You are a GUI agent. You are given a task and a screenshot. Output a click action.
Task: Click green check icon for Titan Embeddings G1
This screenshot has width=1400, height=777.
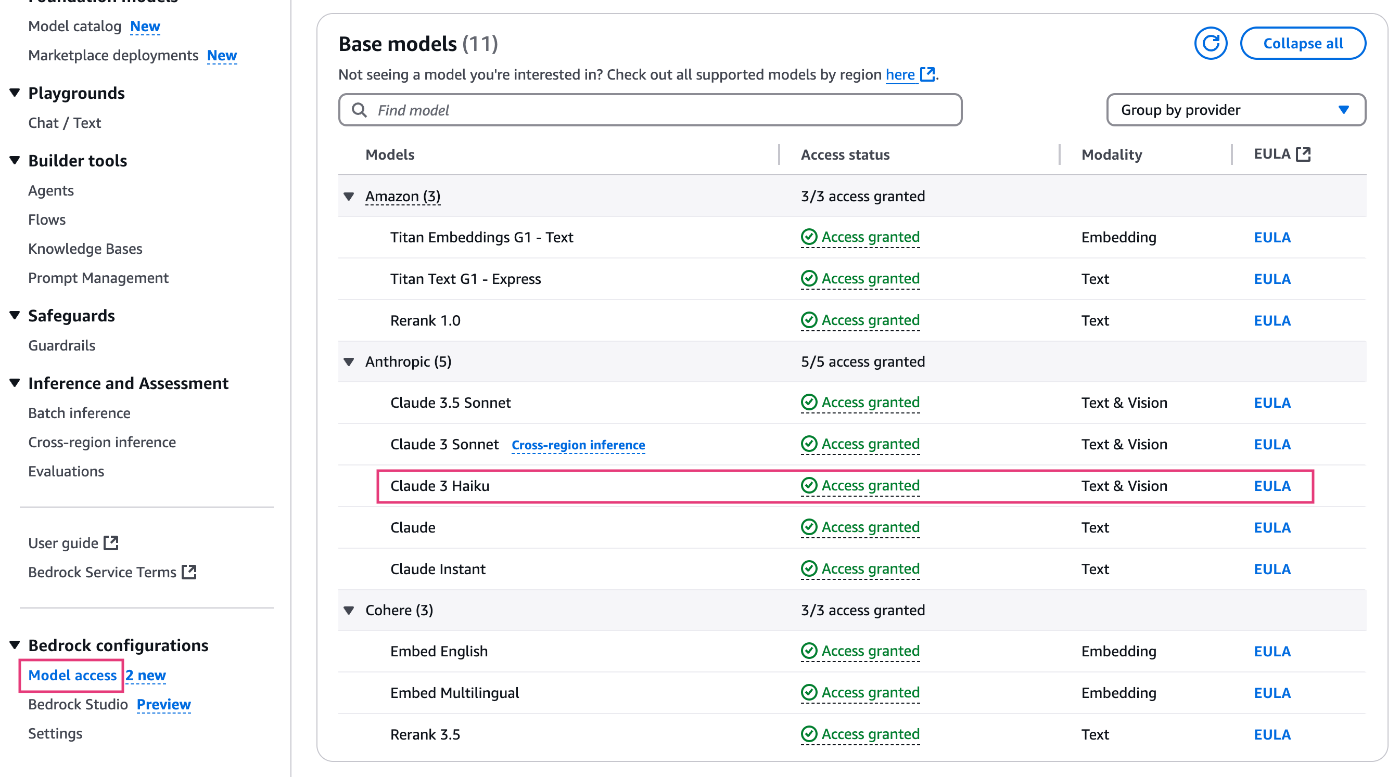click(x=809, y=237)
